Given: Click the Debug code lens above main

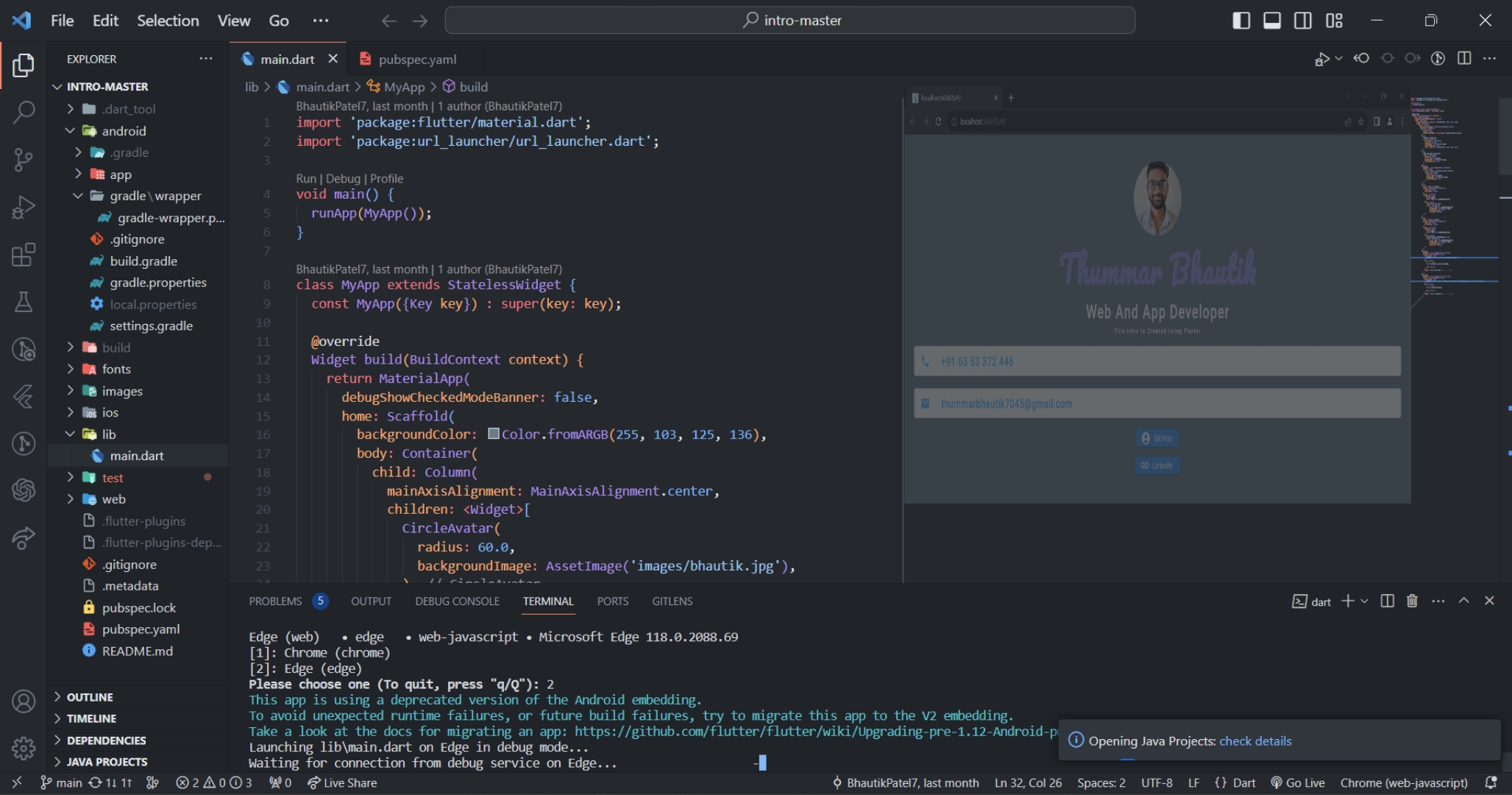Looking at the screenshot, I should [x=343, y=179].
